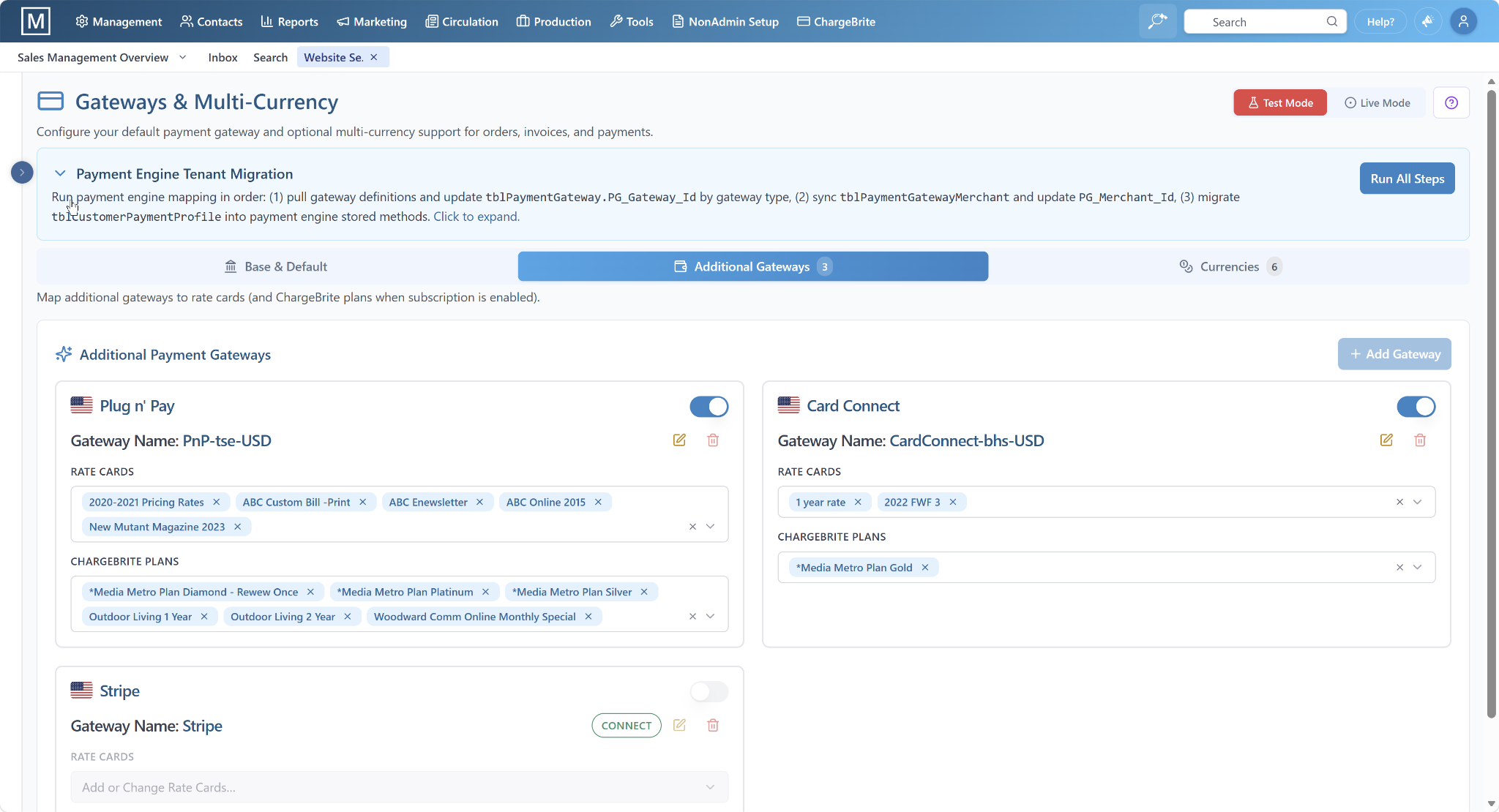
Task: Delete the PnP-tse-USD gateway
Action: [x=713, y=440]
